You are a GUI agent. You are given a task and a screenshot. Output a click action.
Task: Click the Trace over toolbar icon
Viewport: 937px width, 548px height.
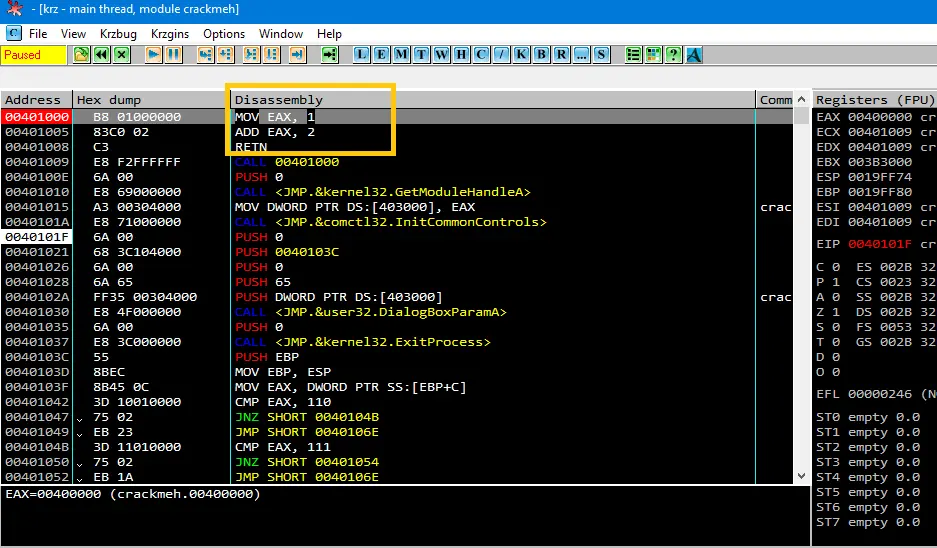pyautogui.click(x=272, y=55)
